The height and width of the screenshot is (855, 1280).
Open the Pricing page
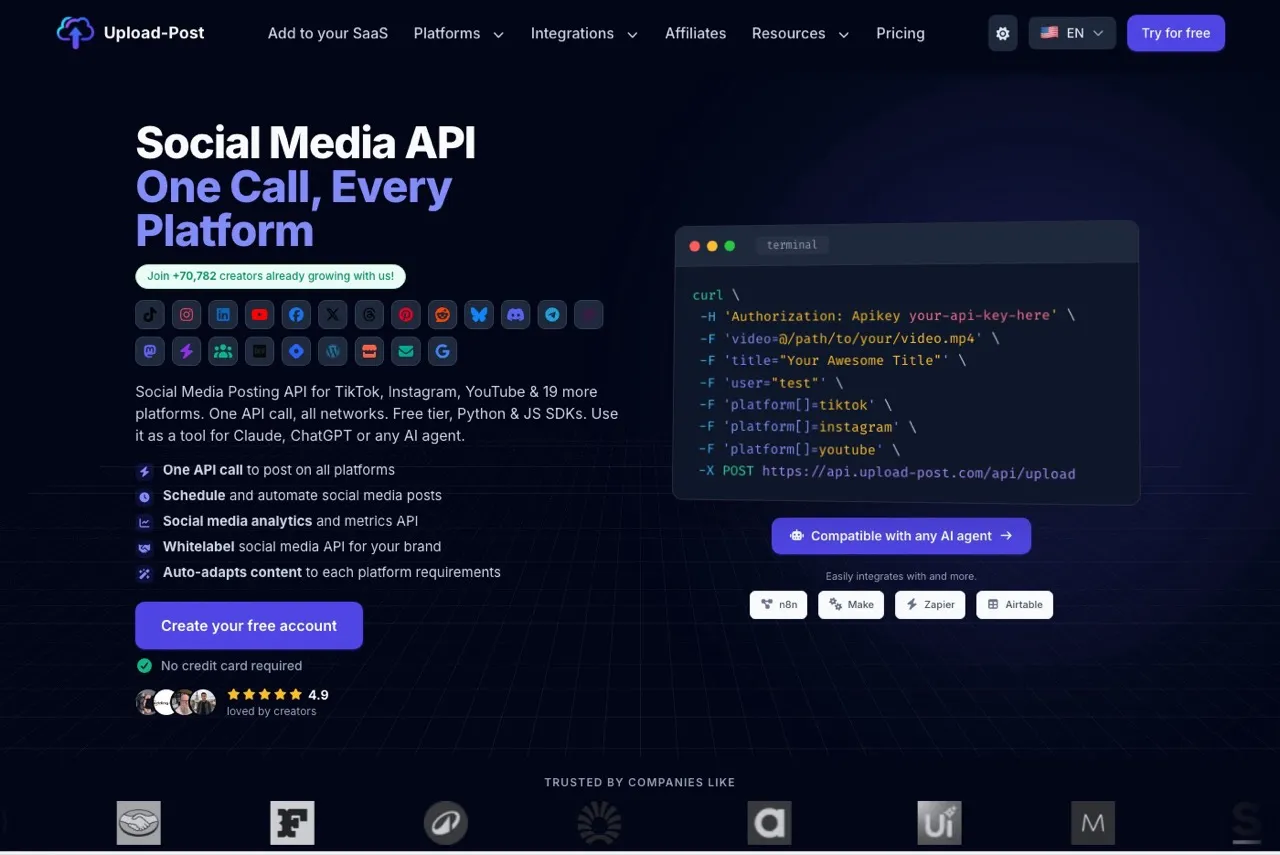point(900,33)
